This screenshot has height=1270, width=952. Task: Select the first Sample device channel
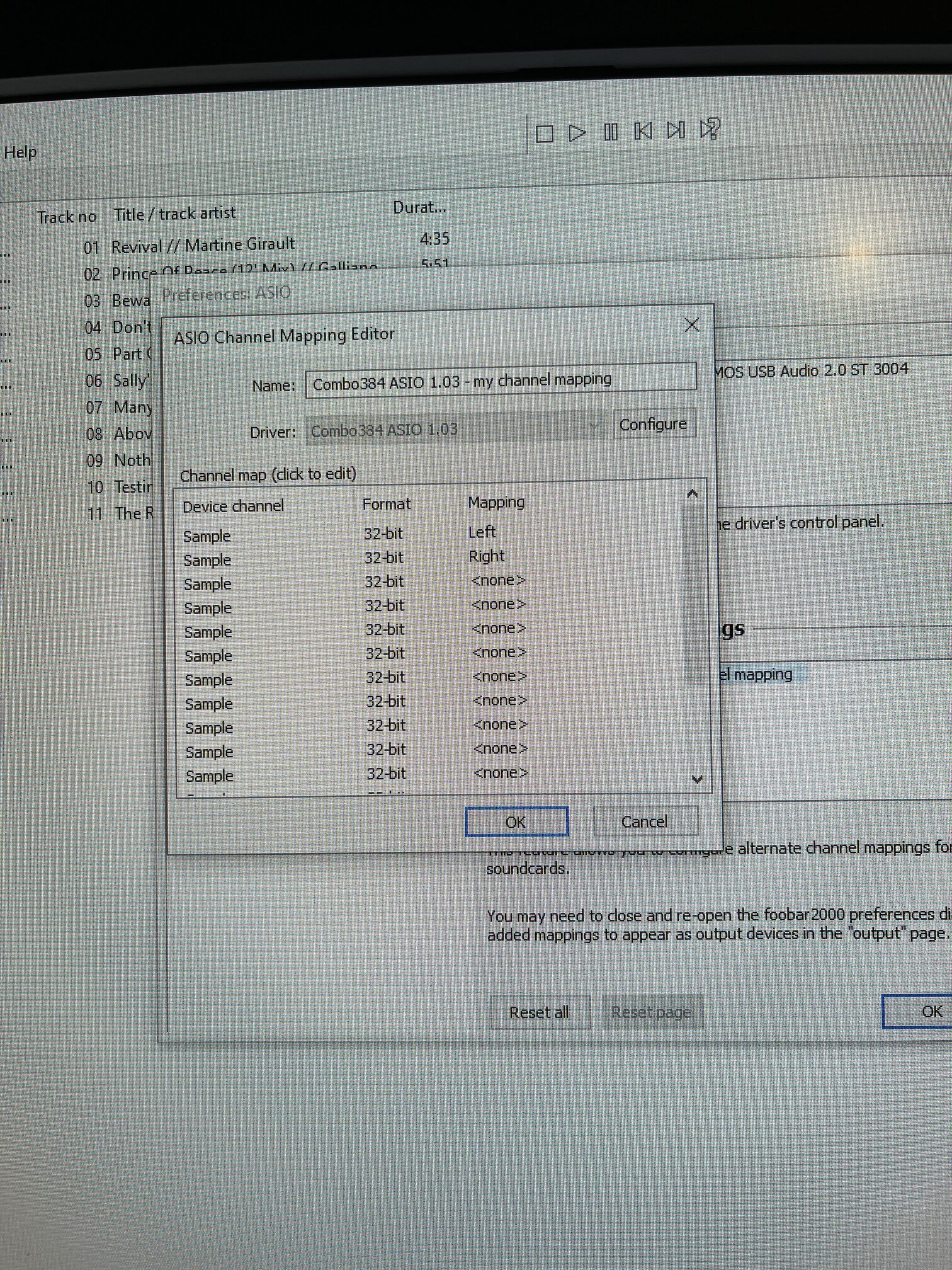(x=207, y=536)
